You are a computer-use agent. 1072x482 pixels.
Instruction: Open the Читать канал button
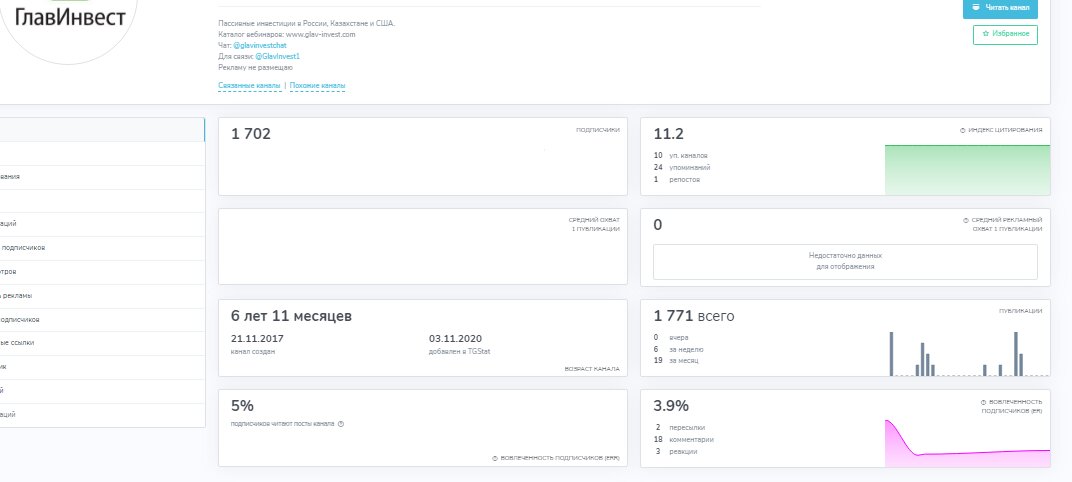(1000, 8)
